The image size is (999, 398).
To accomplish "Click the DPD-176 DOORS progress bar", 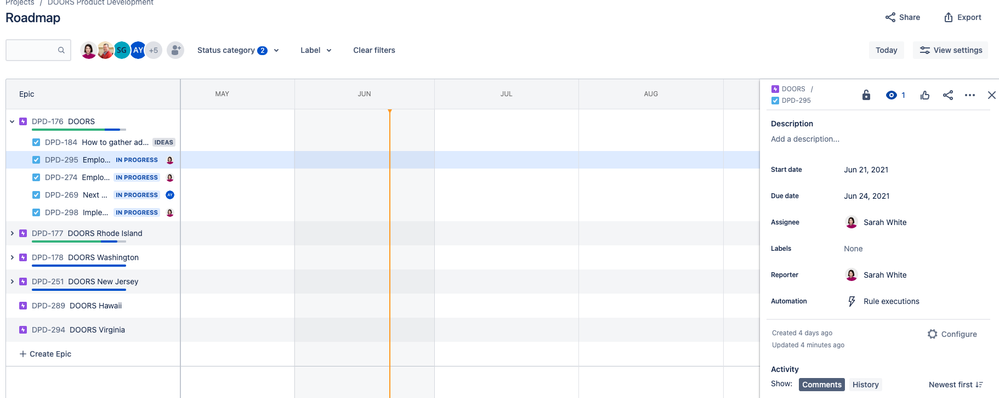I will (x=79, y=129).
